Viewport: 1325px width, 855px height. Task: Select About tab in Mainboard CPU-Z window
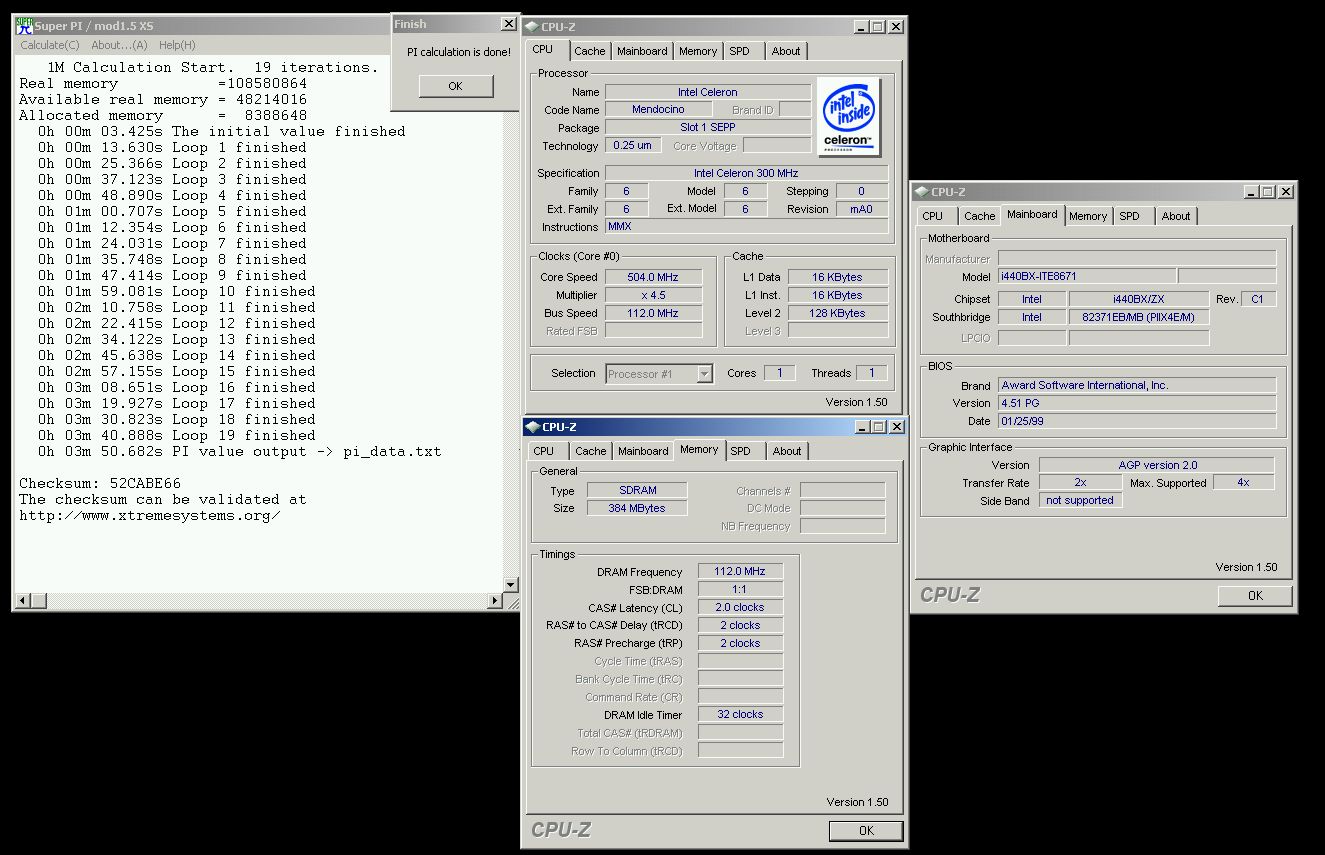point(1176,216)
